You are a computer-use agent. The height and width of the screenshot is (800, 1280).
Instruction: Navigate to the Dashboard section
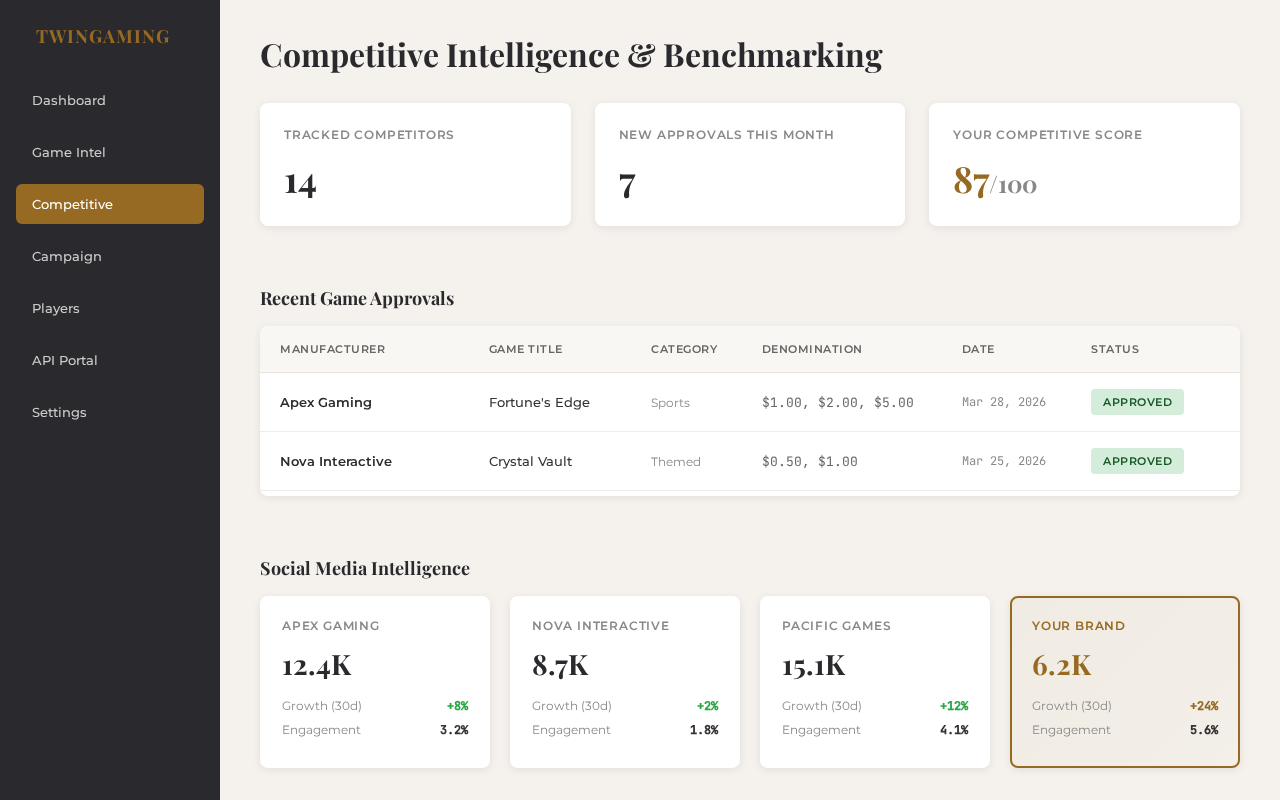tap(68, 100)
